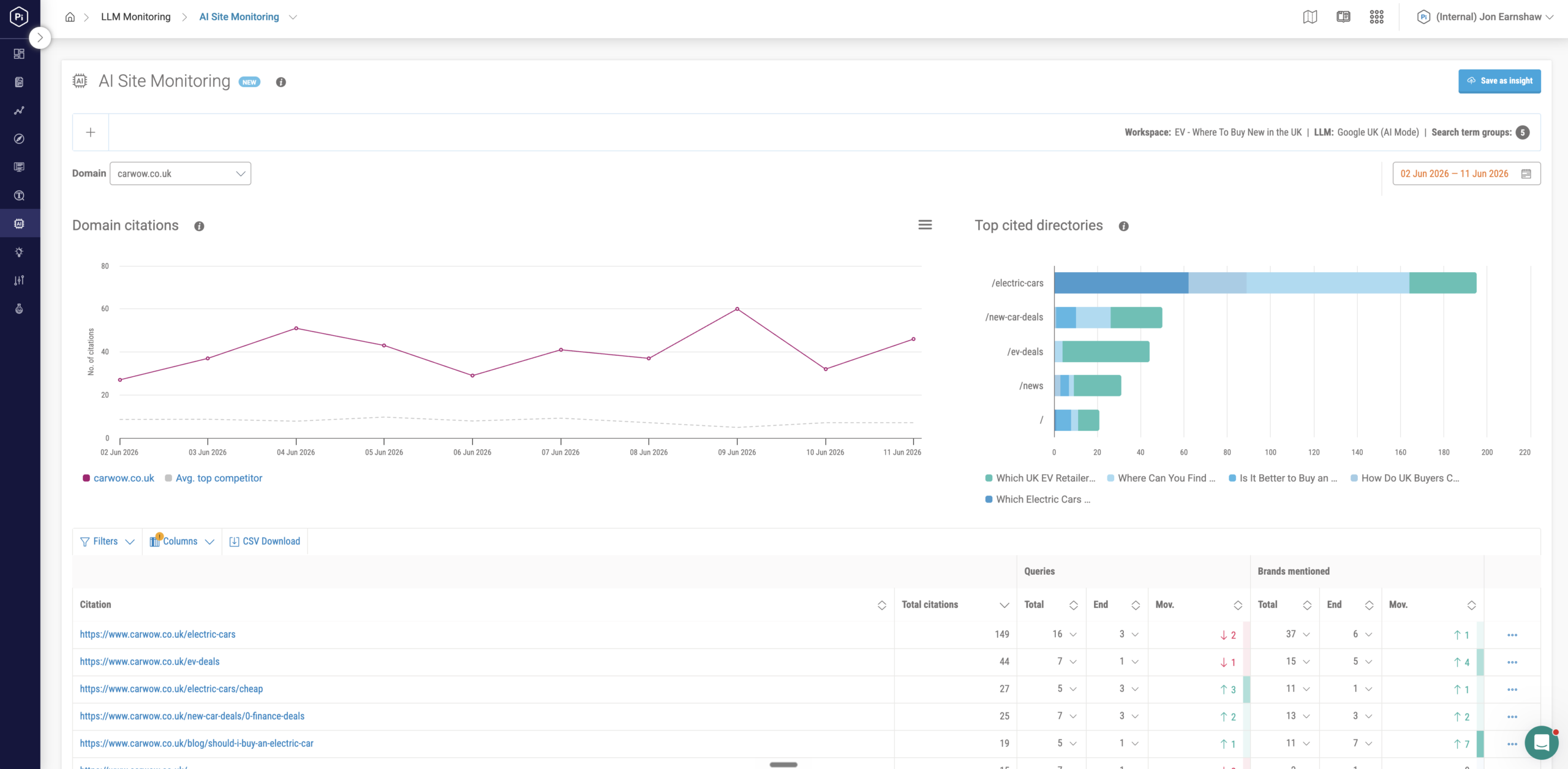1568x769 pixels.
Task: Add a filter with the plus button
Action: coord(91,132)
